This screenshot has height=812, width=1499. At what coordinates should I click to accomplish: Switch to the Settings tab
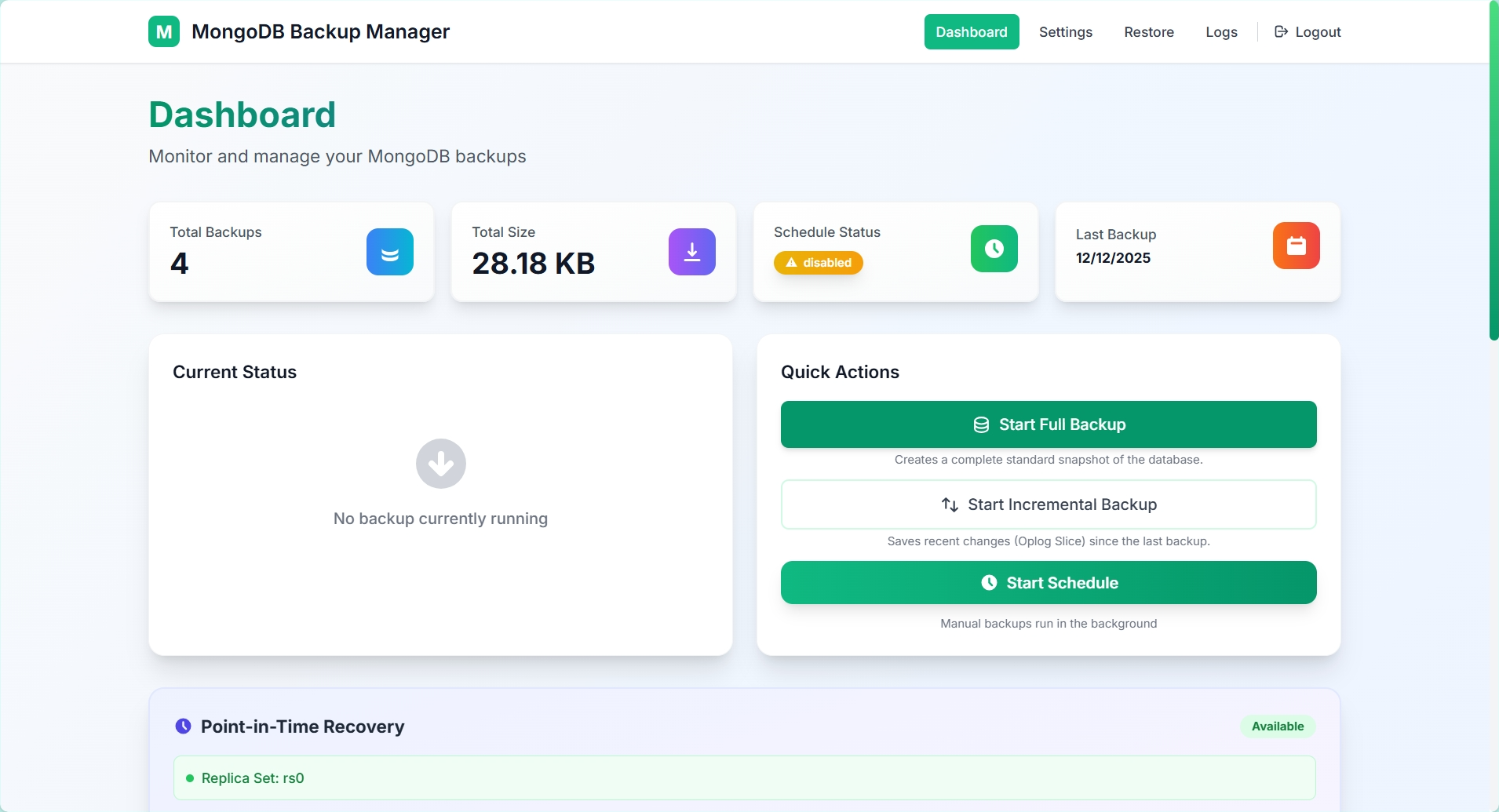pyautogui.click(x=1065, y=32)
